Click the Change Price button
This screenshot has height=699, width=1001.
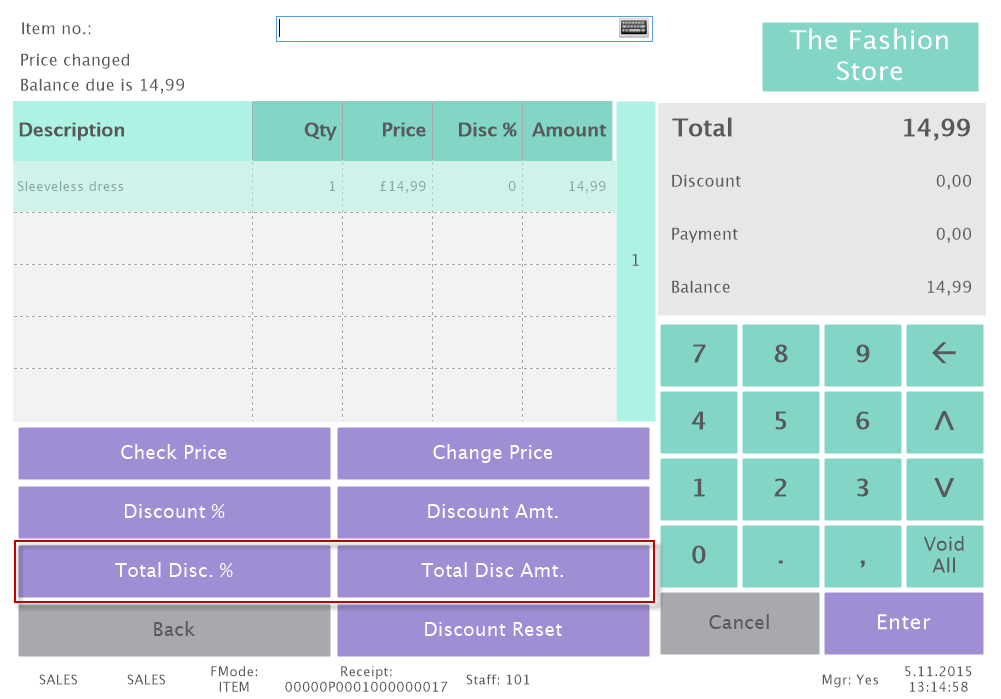493,453
